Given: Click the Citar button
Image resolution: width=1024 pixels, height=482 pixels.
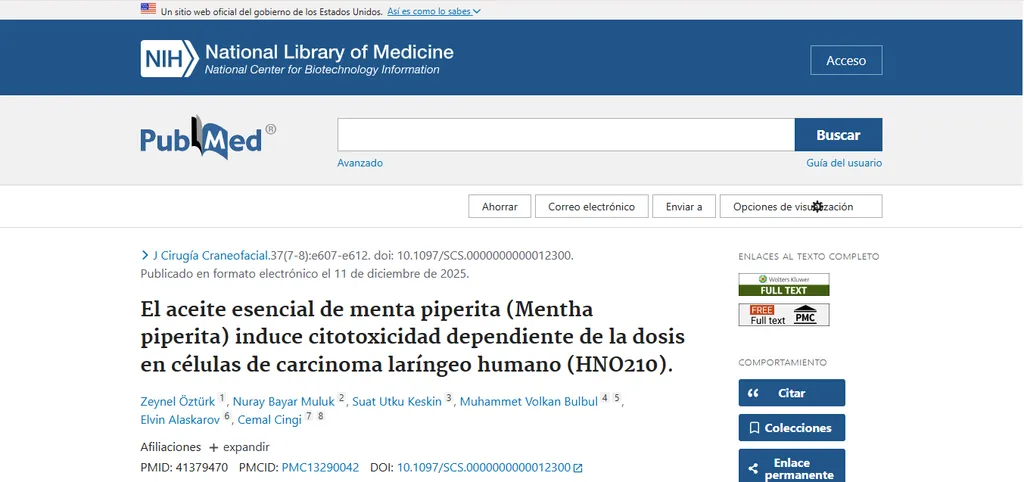Looking at the screenshot, I should 792,393.
